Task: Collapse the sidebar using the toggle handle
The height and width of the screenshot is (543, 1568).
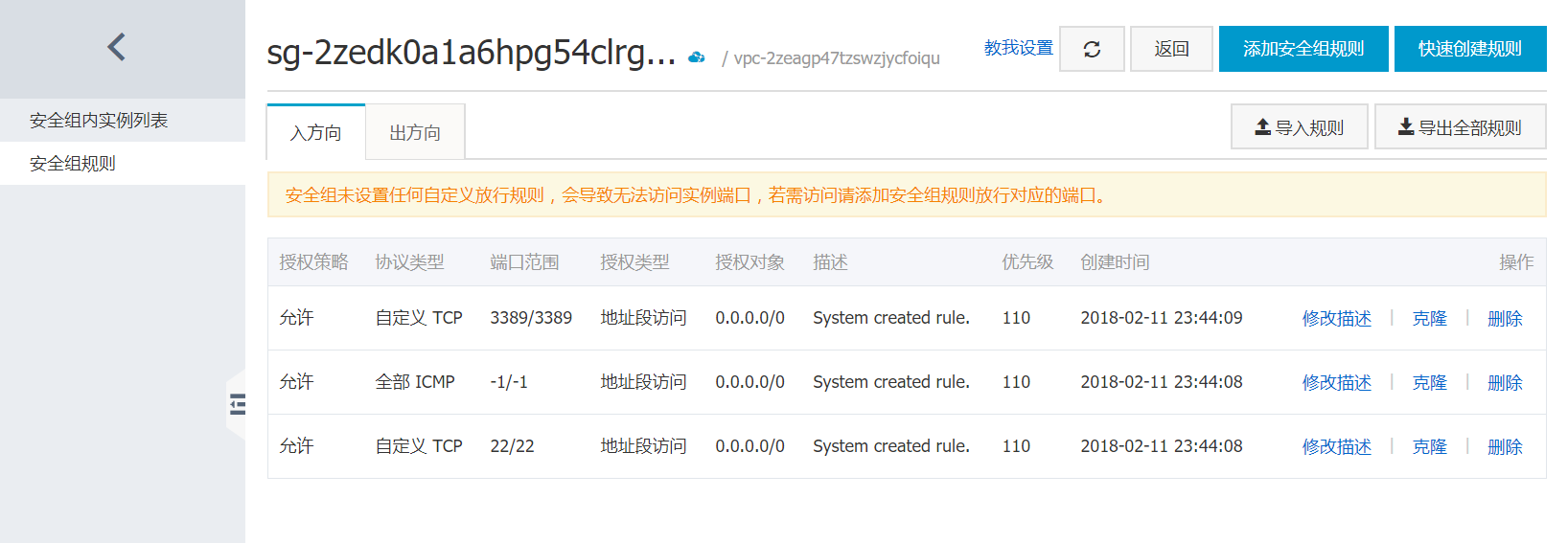Action: [x=237, y=404]
